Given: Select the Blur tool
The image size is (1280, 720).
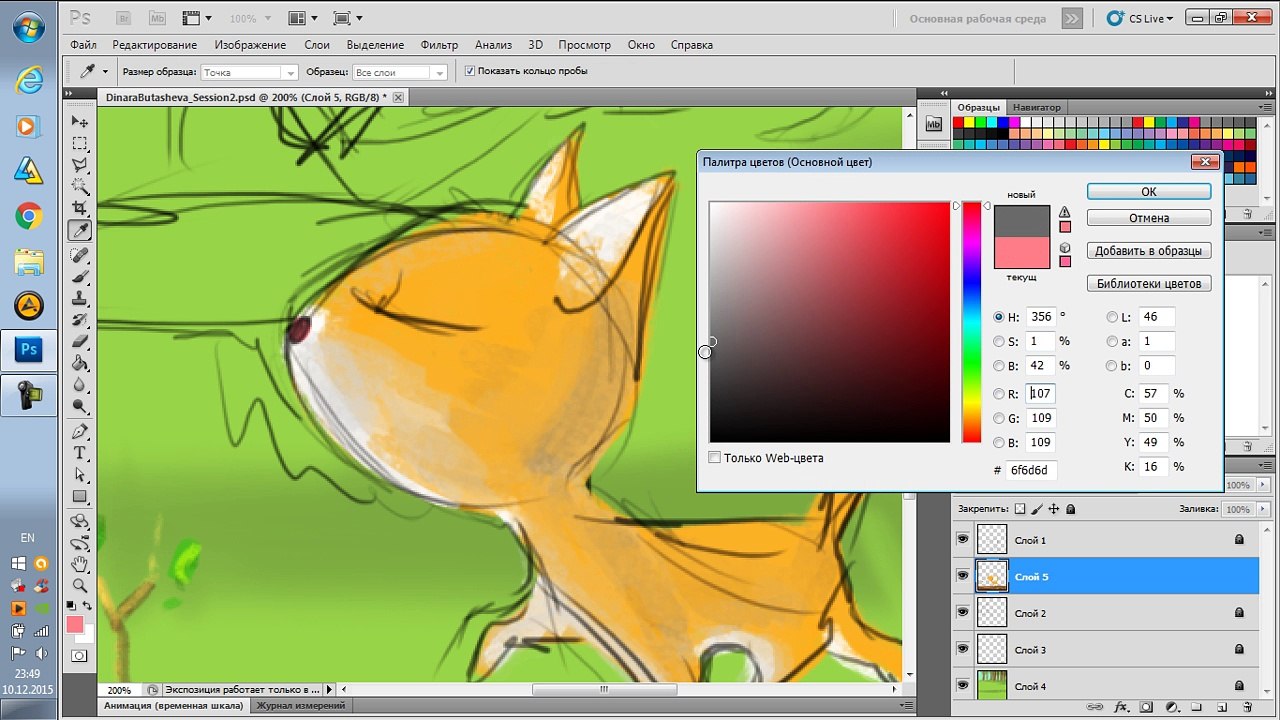Looking at the screenshot, I should point(80,386).
